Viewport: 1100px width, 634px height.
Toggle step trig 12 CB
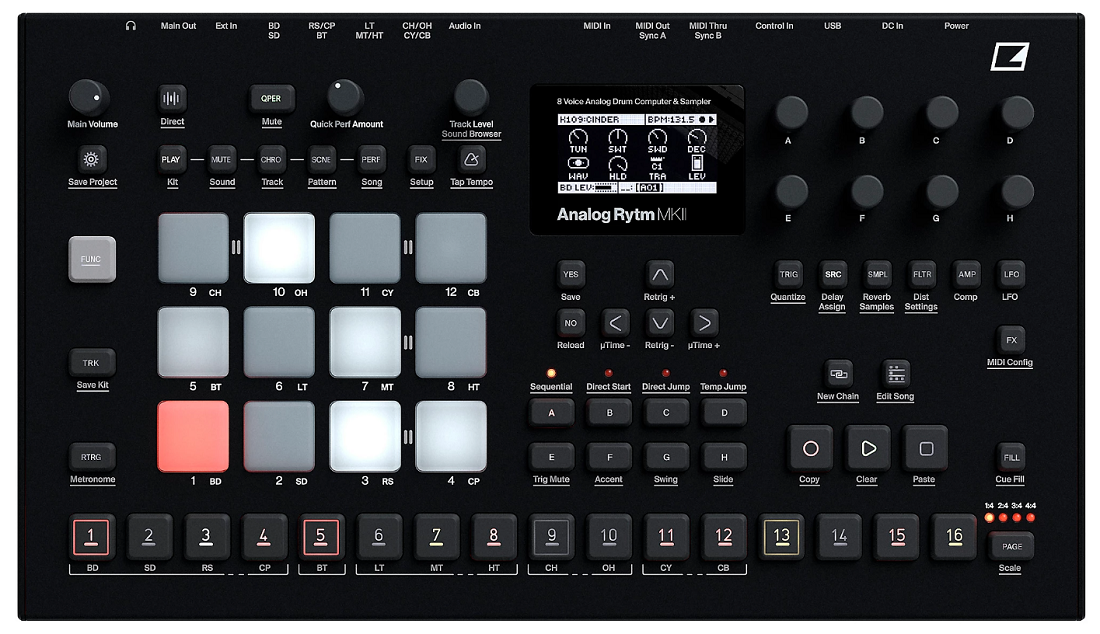tap(723, 537)
